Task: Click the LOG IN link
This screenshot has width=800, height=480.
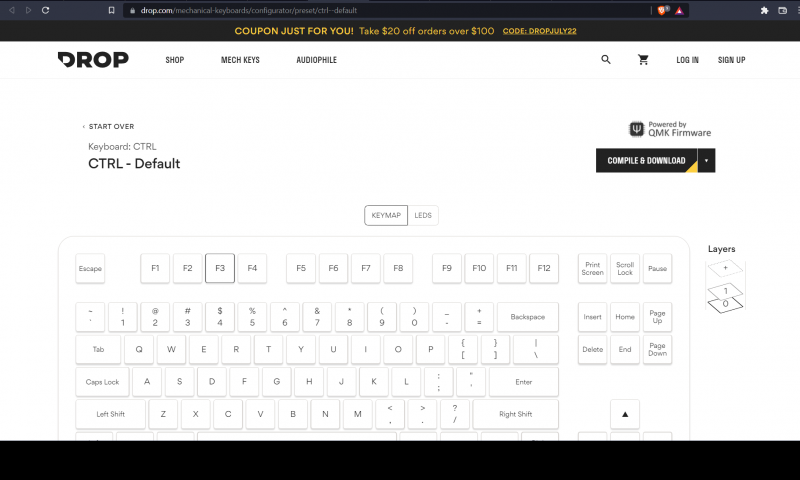Action: [687, 60]
